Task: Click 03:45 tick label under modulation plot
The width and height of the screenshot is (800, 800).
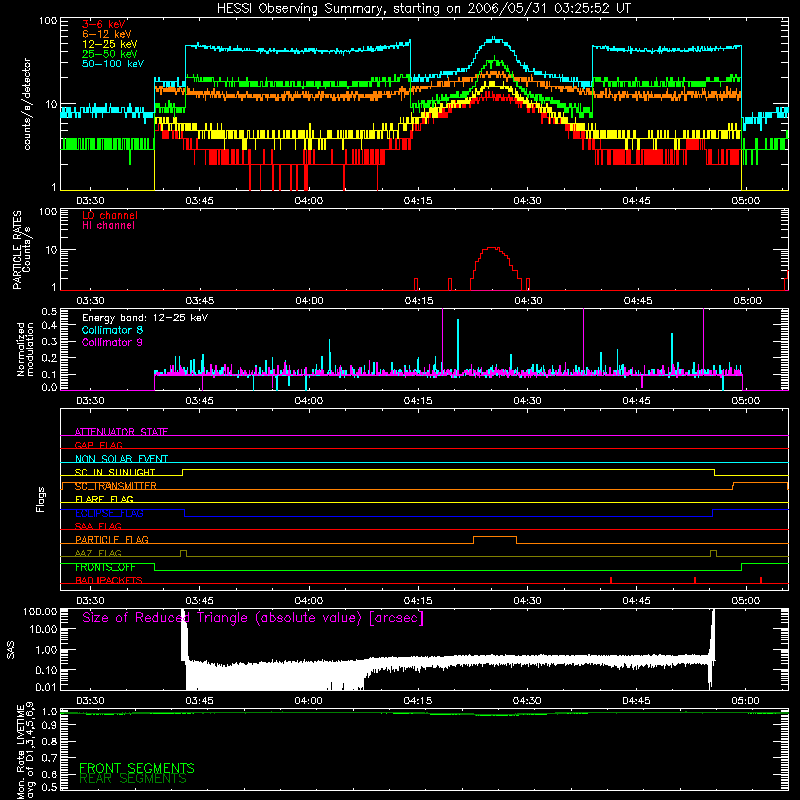Action: (199, 401)
